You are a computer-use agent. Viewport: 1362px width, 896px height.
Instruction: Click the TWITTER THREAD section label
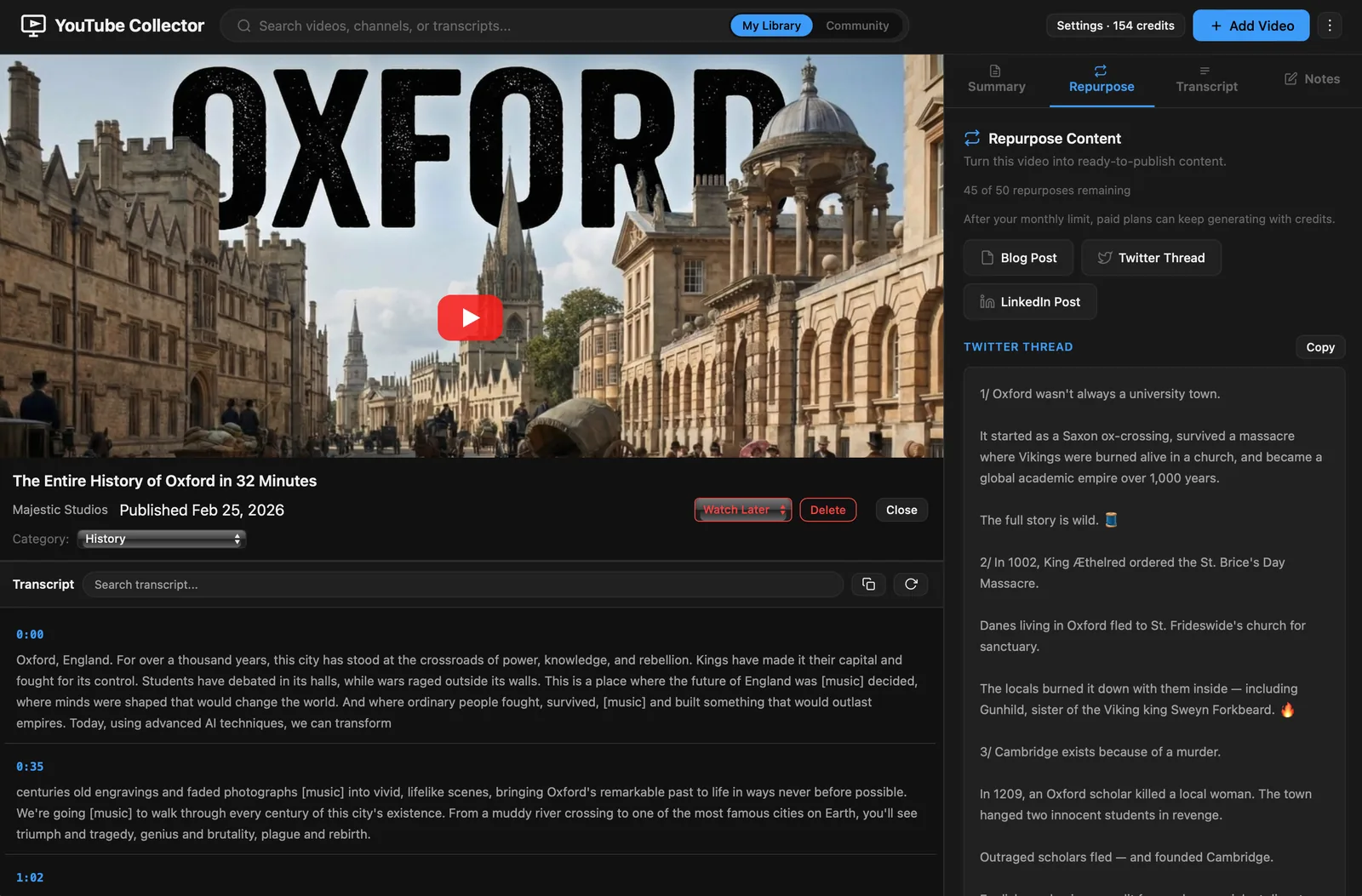tap(1018, 347)
